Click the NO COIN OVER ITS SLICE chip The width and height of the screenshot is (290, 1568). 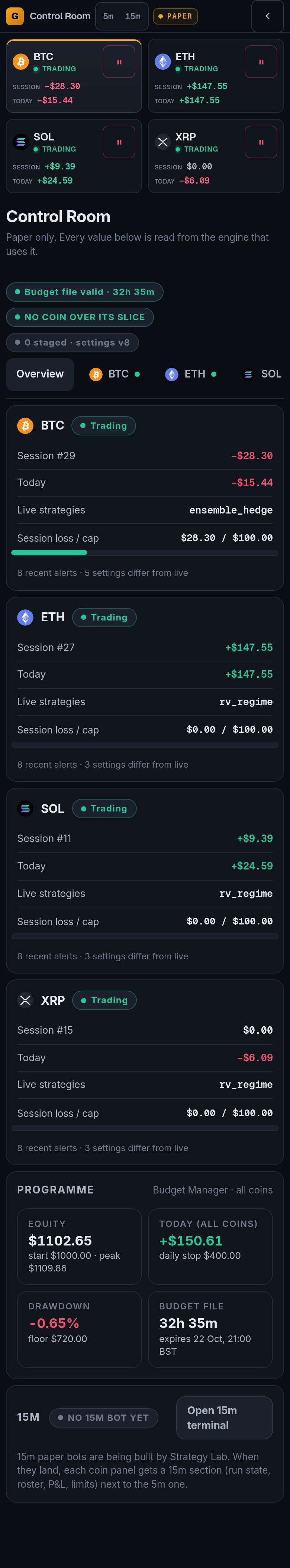point(80,317)
